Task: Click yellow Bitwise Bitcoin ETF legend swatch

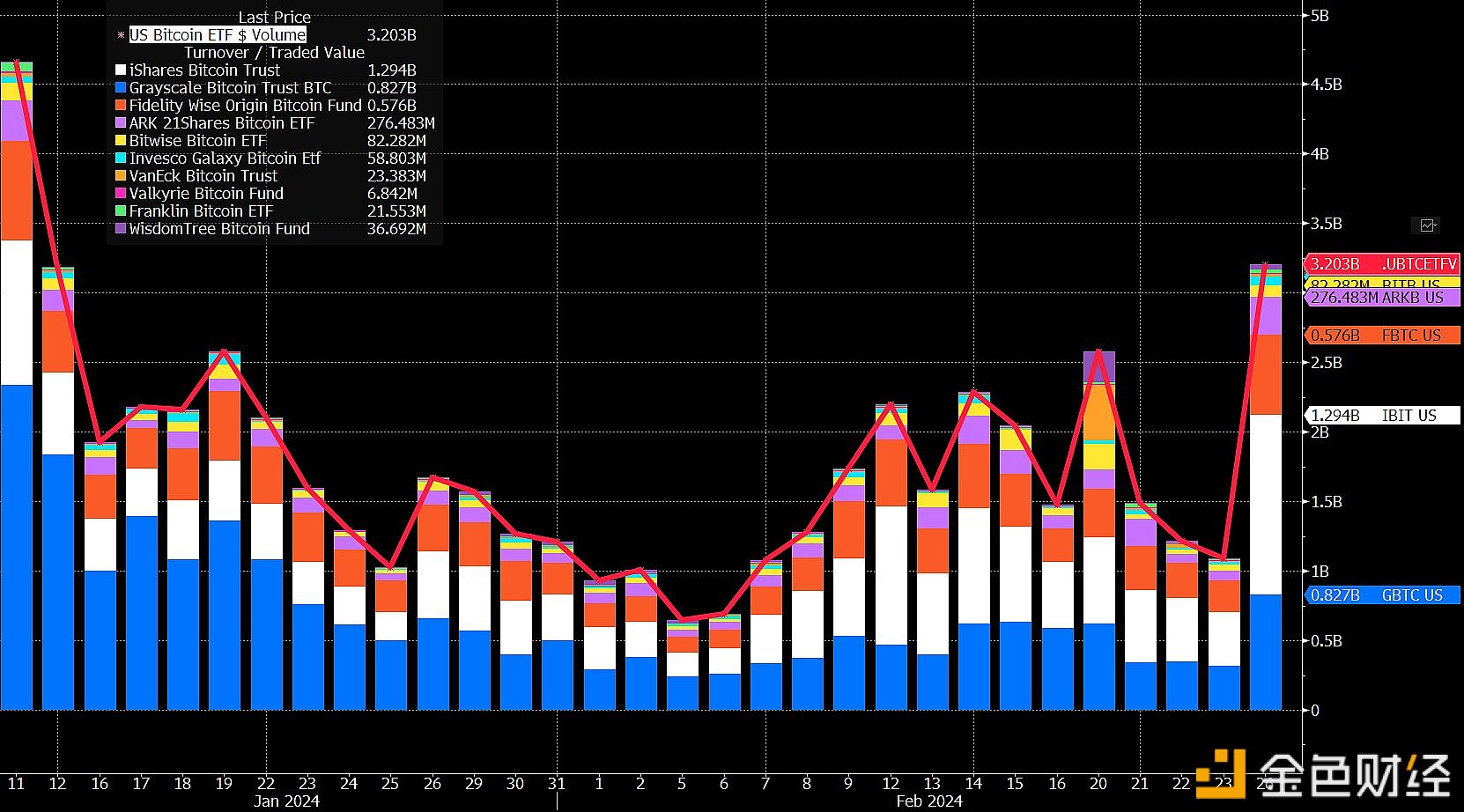Action: click(x=121, y=140)
